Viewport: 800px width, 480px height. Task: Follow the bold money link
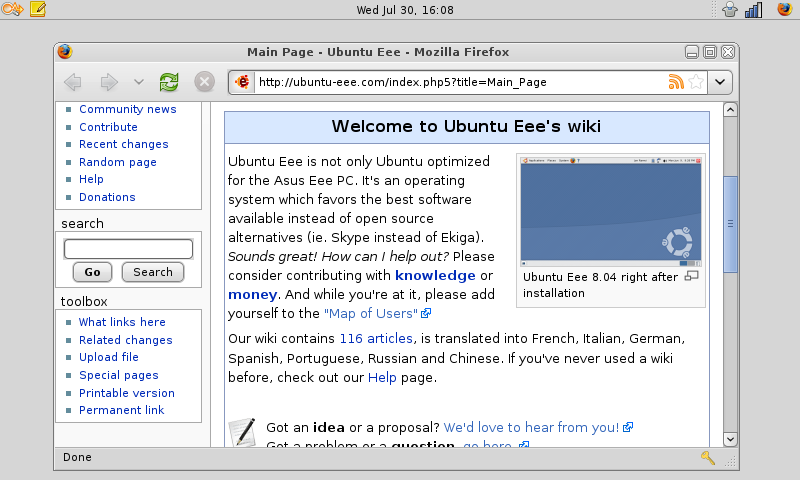(x=253, y=295)
